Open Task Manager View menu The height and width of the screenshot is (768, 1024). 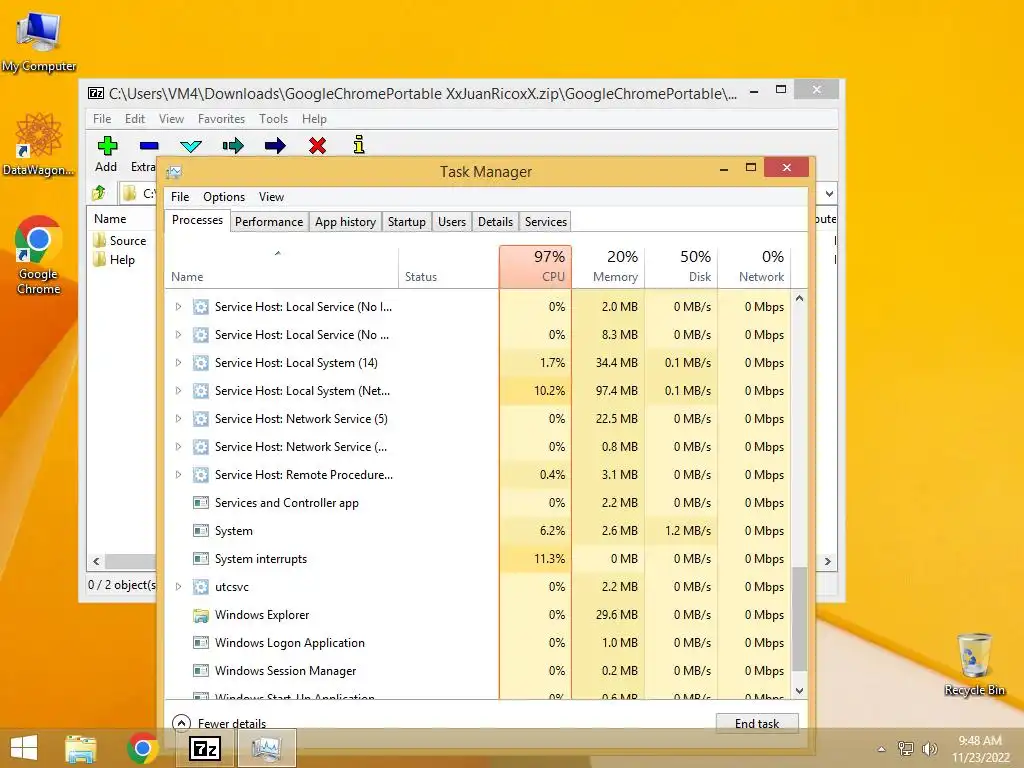click(271, 197)
